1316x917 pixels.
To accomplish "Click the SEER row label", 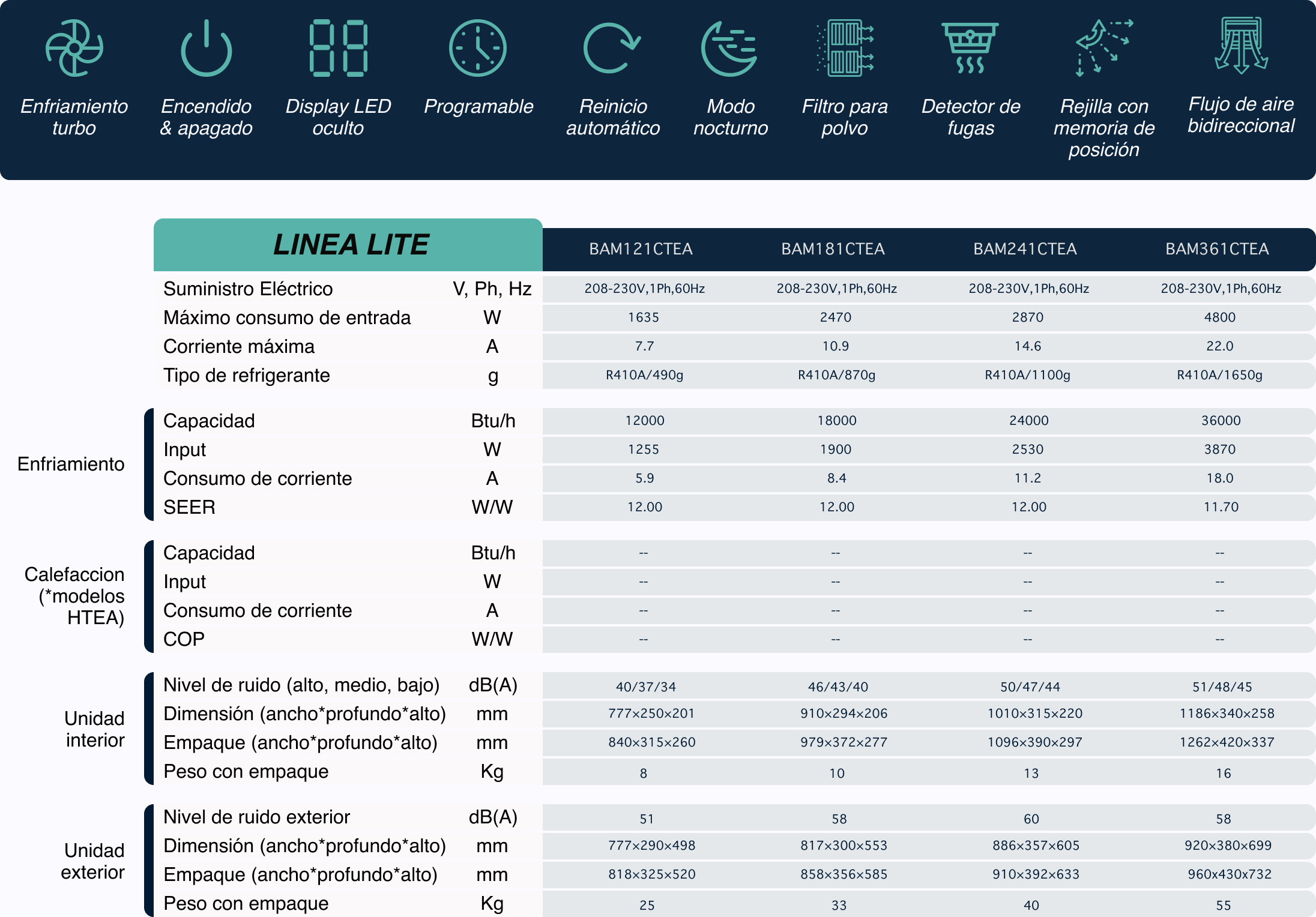I will 189,507.
